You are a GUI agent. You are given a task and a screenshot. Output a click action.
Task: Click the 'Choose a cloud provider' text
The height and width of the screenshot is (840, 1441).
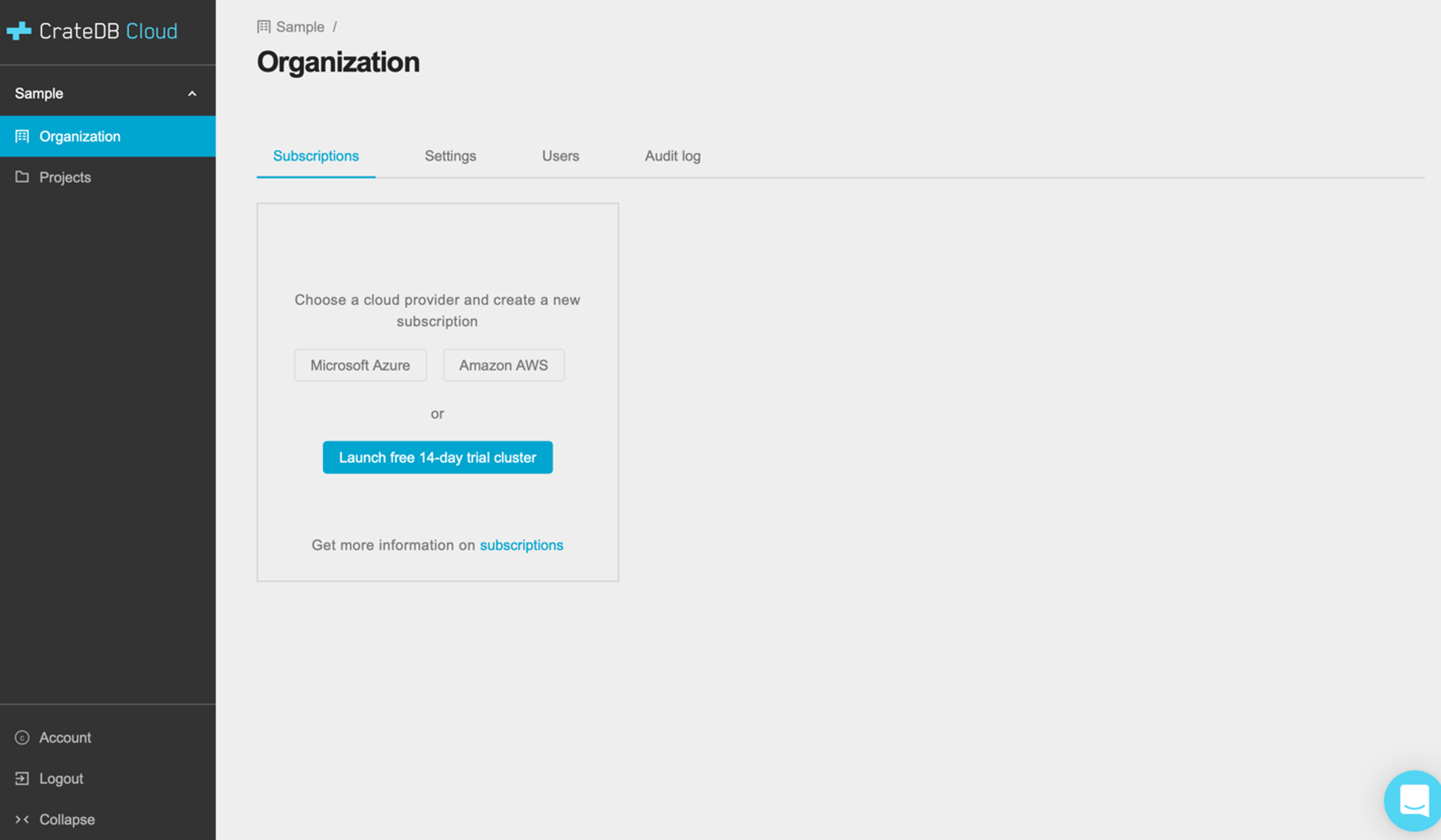tap(438, 311)
